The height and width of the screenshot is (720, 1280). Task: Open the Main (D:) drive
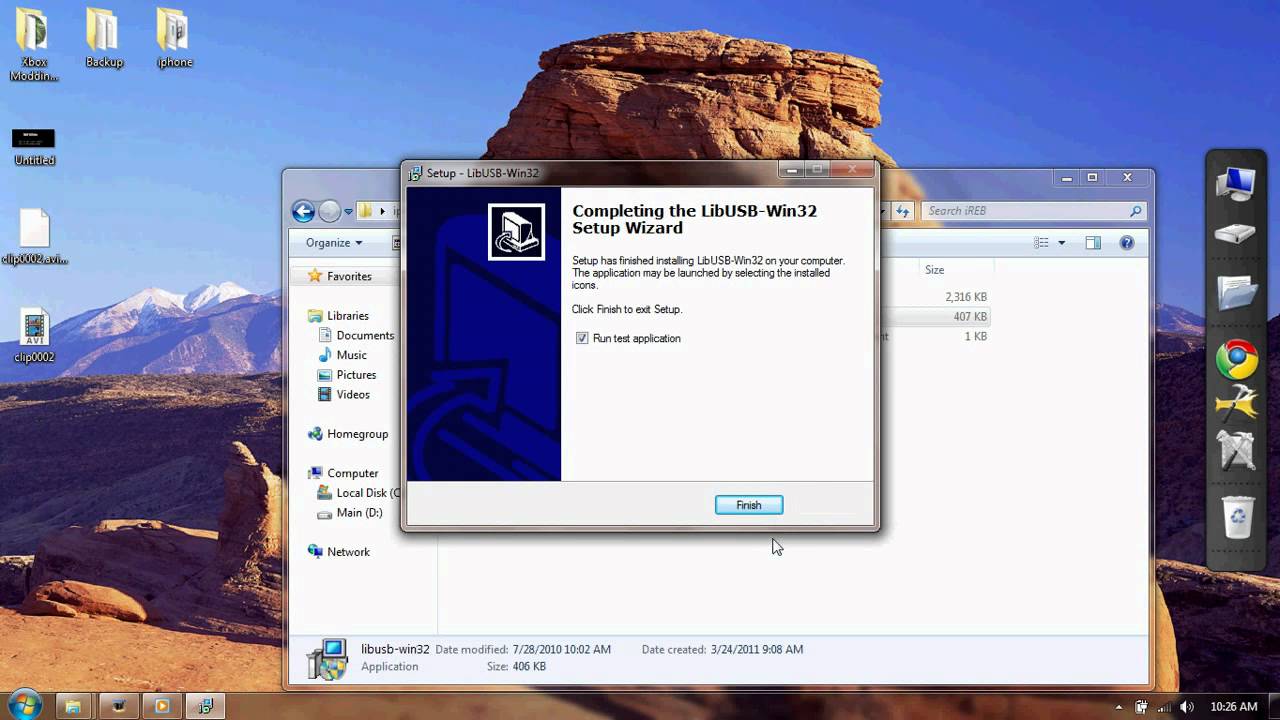[x=349, y=513]
